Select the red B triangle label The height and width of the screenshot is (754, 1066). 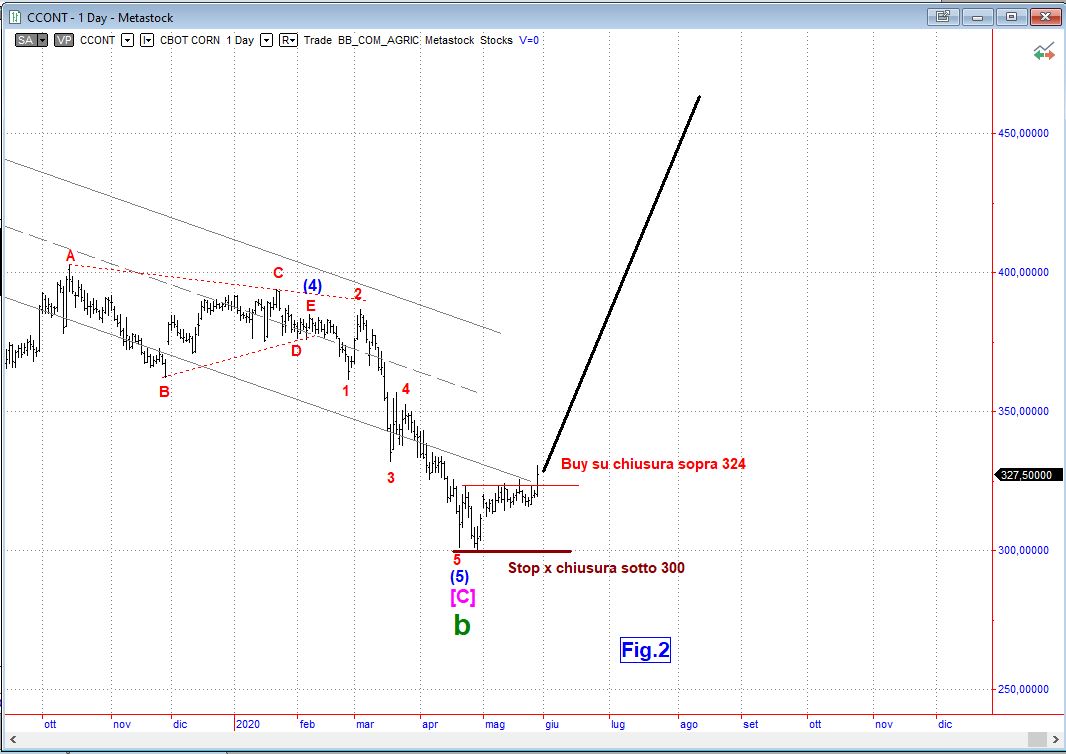tap(164, 392)
